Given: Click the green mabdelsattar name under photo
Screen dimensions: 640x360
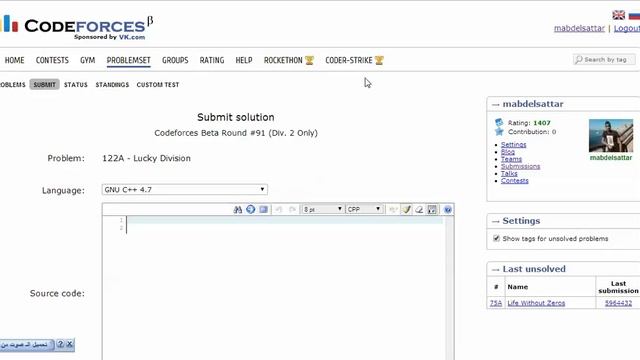Looking at the screenshot, I should pos(611,158).
